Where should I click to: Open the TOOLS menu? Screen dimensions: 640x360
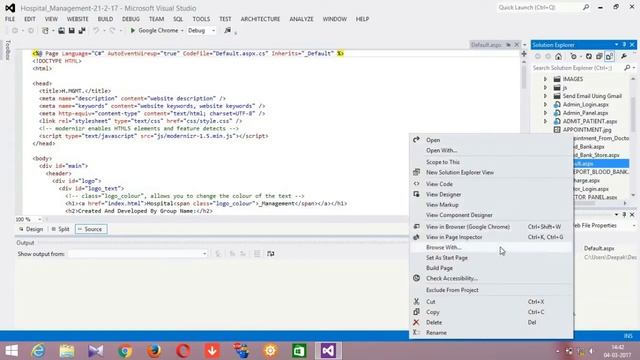pyautogui.click(x=201, y=19)
